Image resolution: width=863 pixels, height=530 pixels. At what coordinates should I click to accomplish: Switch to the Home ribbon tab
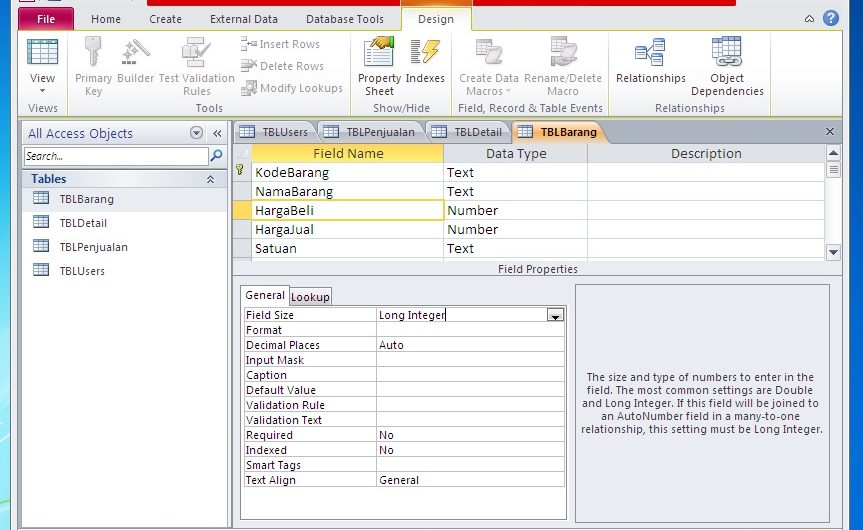click(106, 19)
